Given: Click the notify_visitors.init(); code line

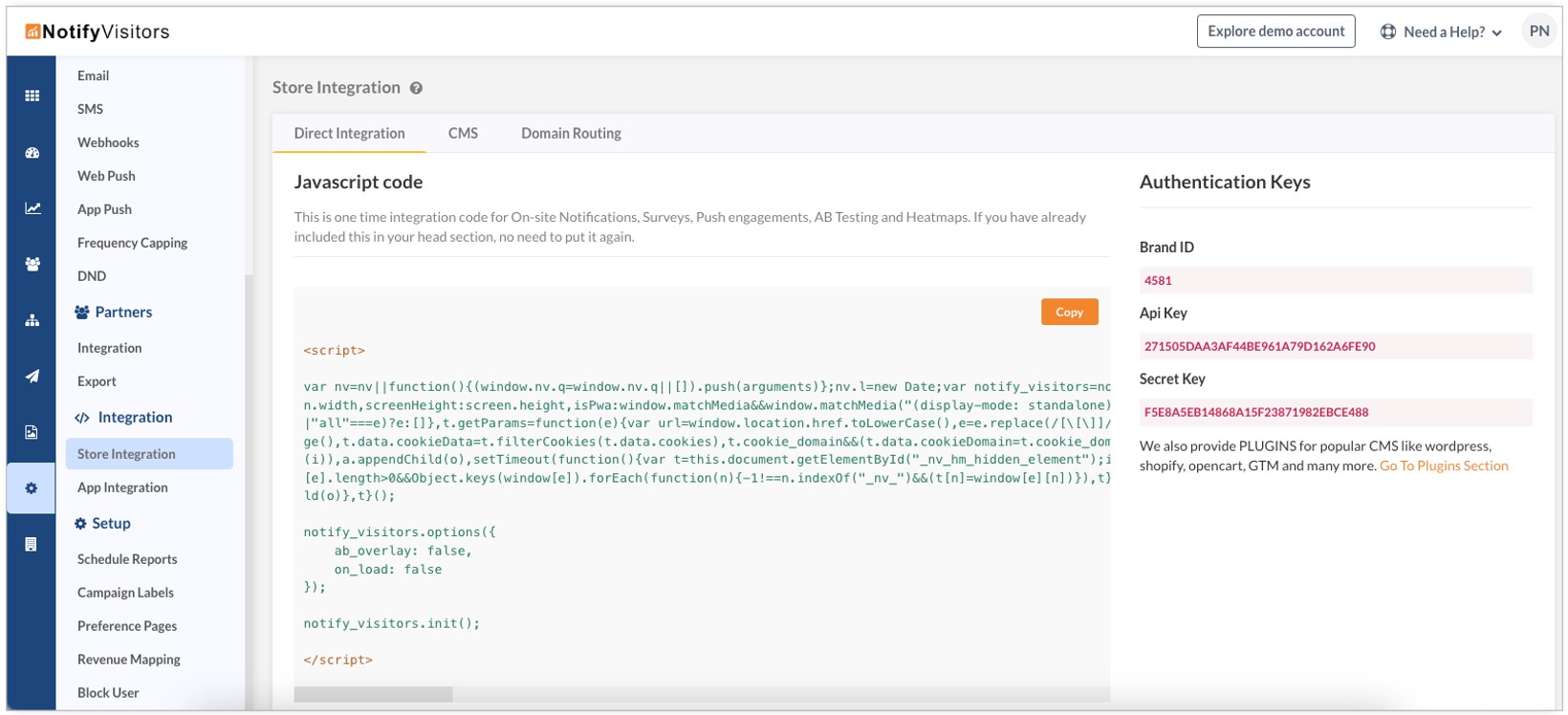Looking at the screenshot, I should 392,623.
